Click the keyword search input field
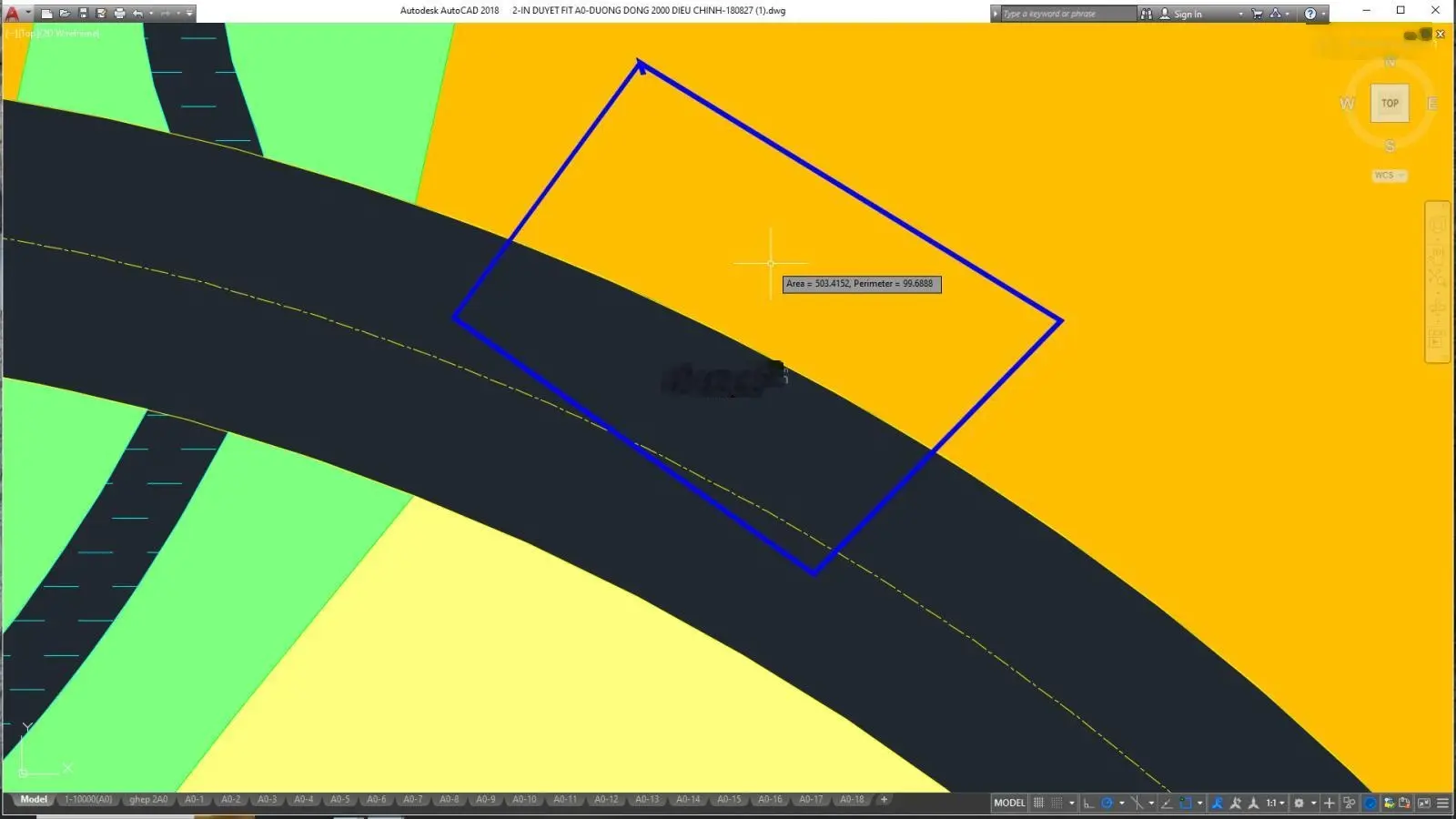The width and height of the screenshot is (1456, 819). [x=1068, y=14]
